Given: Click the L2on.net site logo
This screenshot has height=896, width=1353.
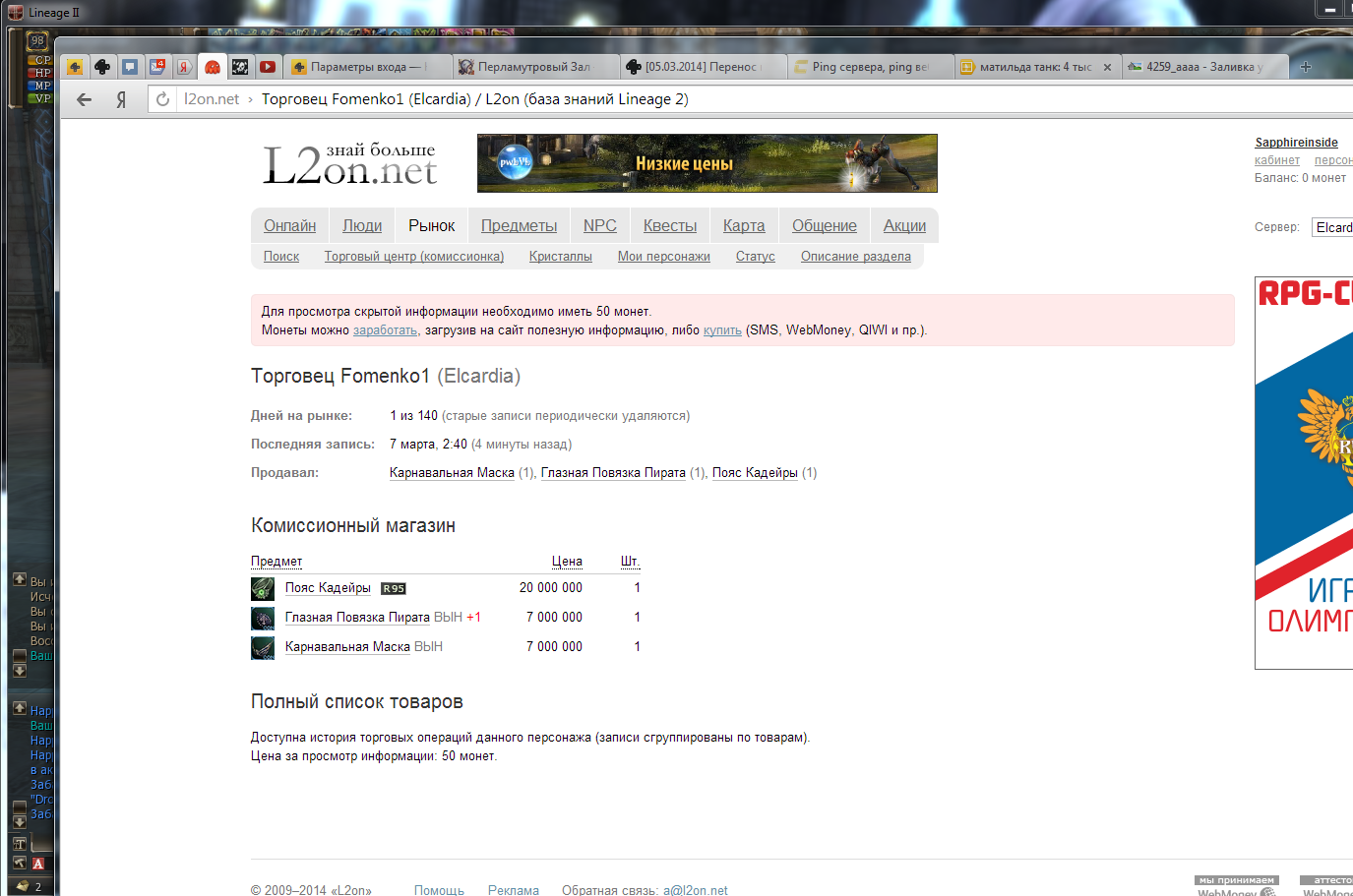Looking at the screenshot, I should point(349,164).
